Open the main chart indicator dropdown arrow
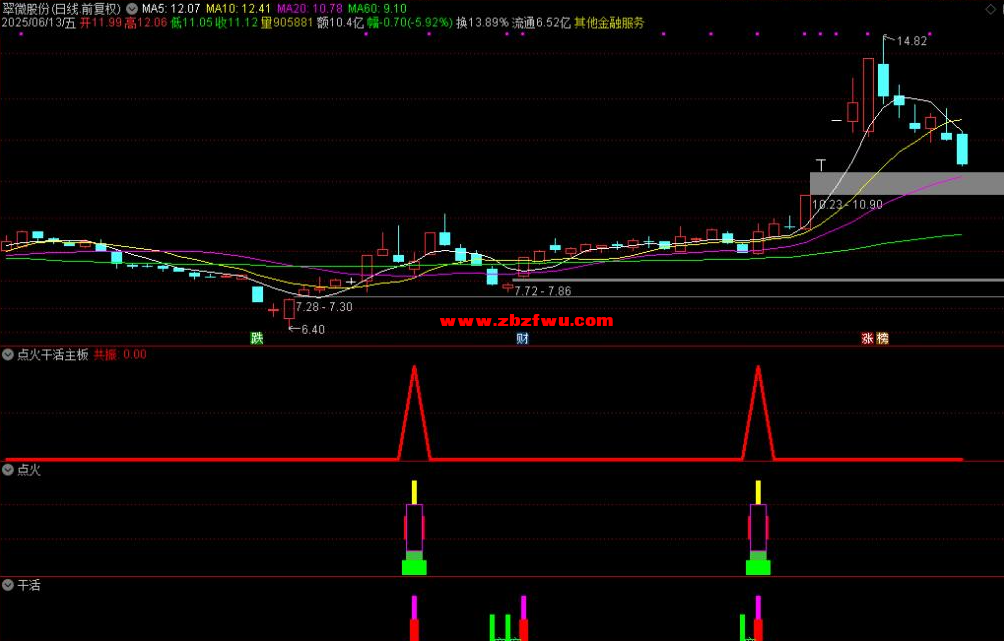Image resolution: width=1004 pixels, height=641 pixels. point(132,9)
